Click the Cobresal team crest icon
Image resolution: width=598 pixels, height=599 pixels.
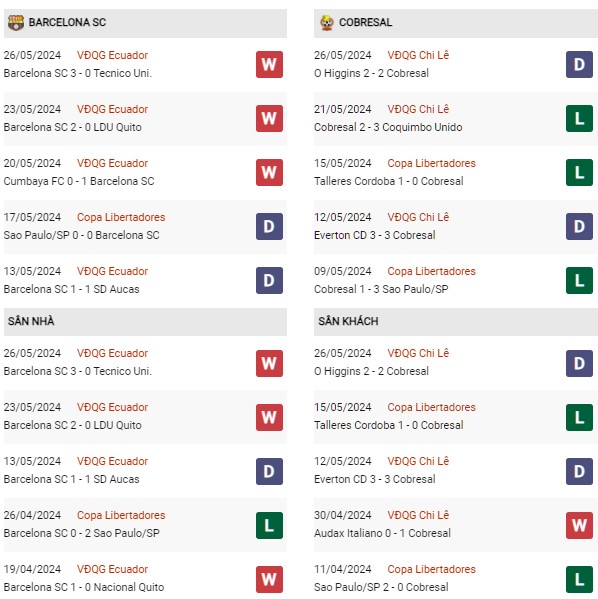(327, 23)
